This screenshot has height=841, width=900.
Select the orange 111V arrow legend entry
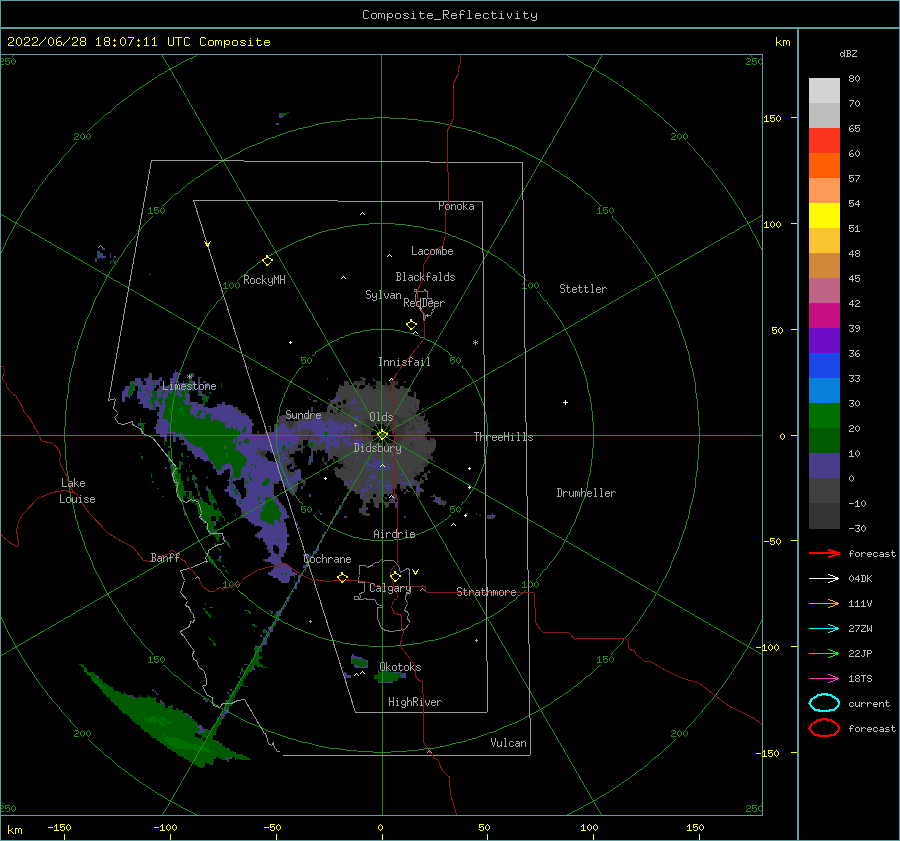coord(824,603)
